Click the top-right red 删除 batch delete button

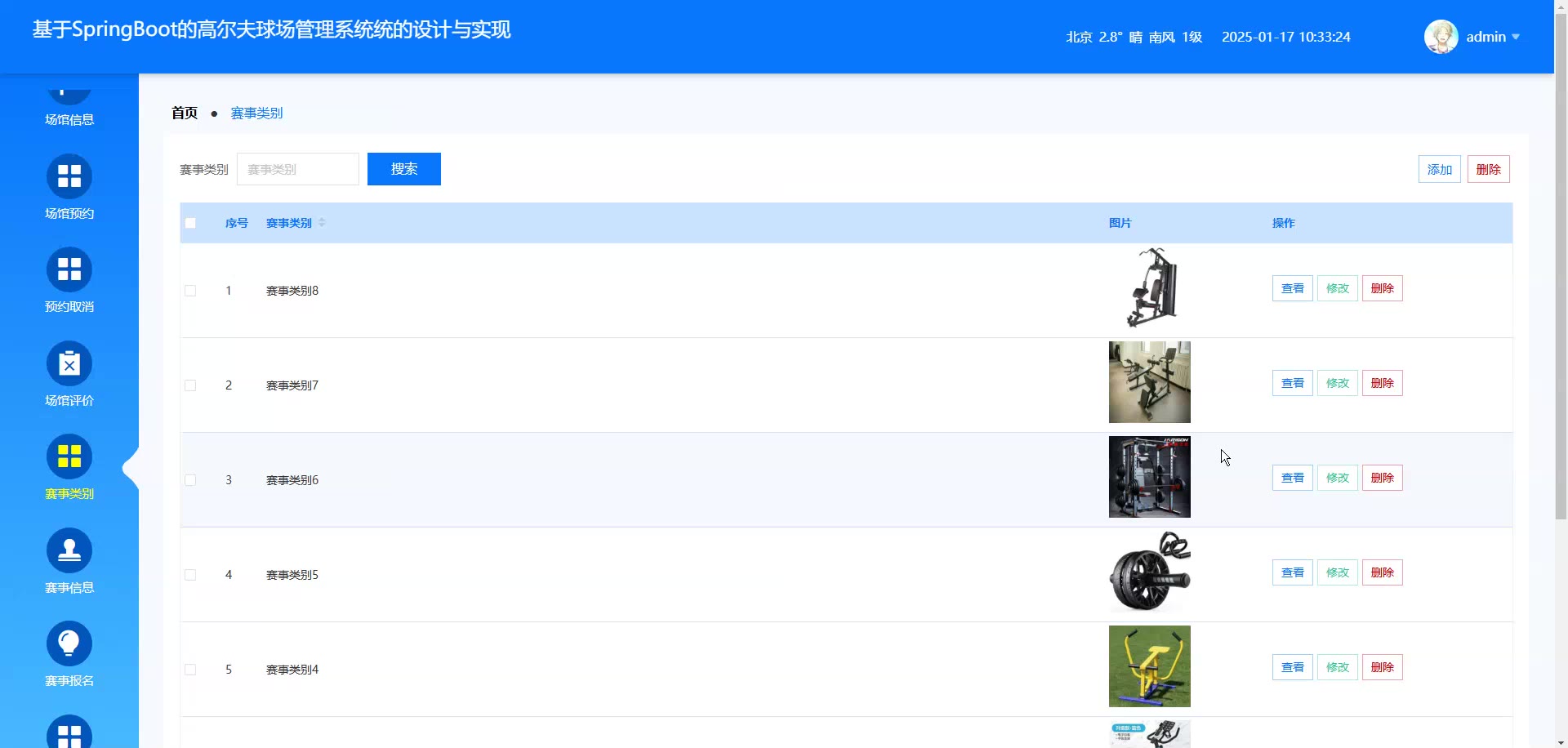point(1489,169)
